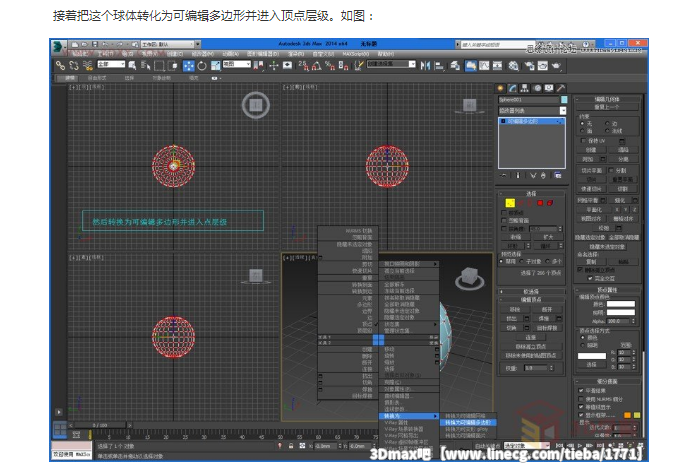The height and width of the screenshot is (473, 682).
Task: Enable the Ignore Backfacing checkbox
Action: tap(504, 221)
